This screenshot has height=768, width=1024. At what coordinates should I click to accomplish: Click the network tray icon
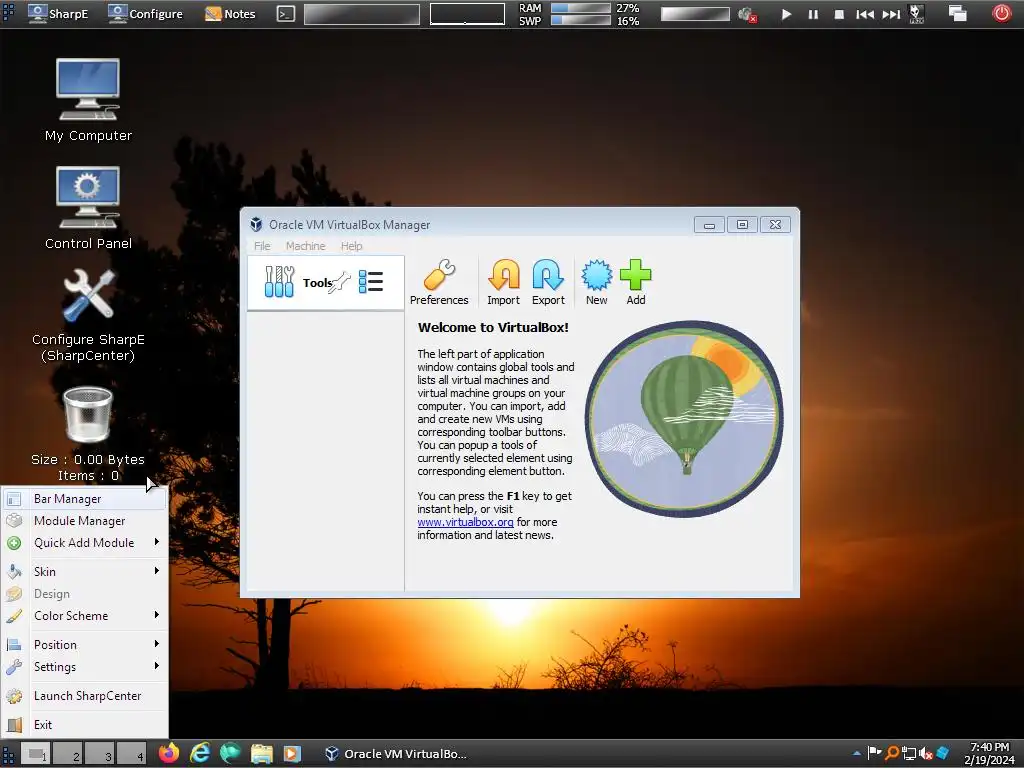click(x=908, y=754)
